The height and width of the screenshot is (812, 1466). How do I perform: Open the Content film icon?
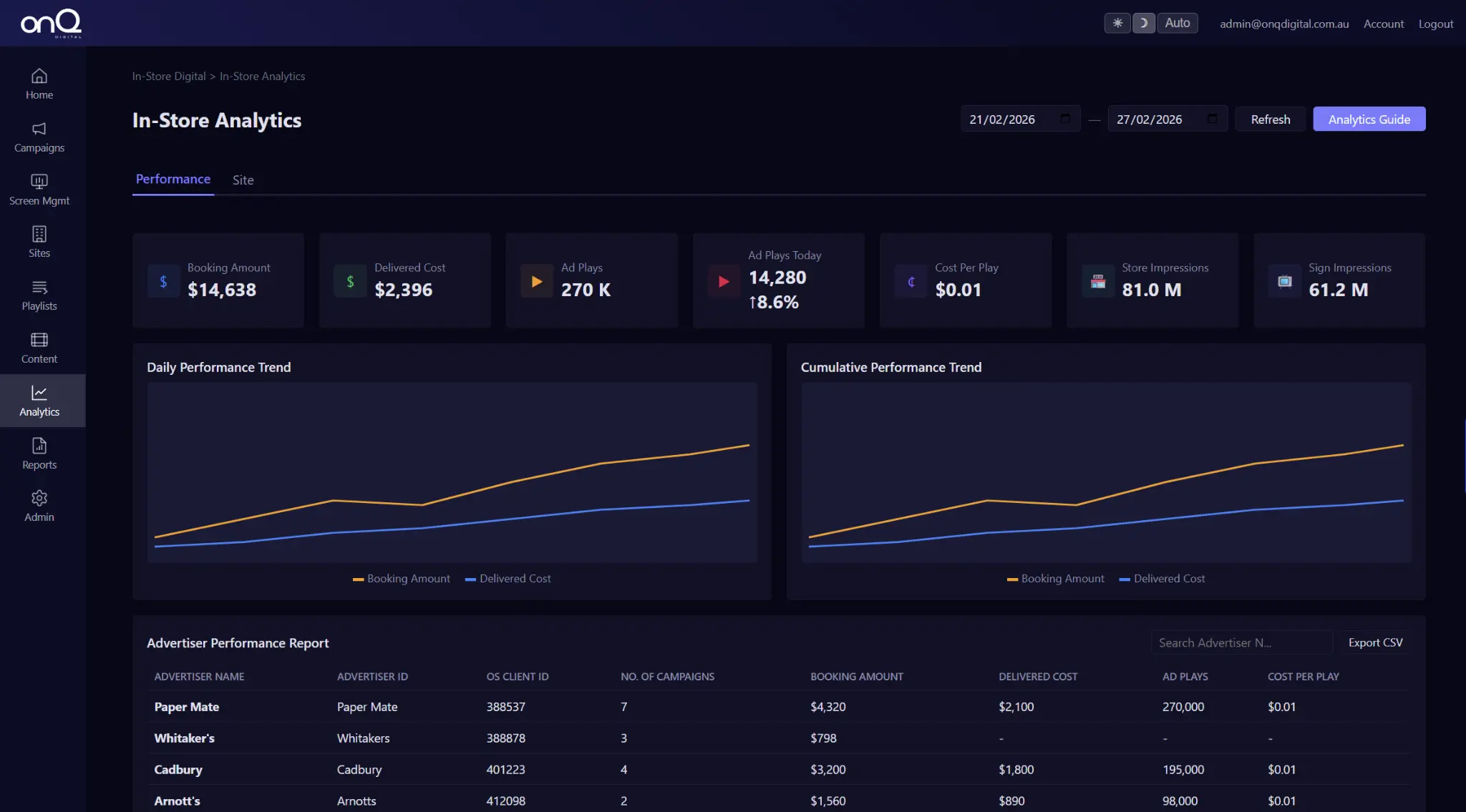39,341
